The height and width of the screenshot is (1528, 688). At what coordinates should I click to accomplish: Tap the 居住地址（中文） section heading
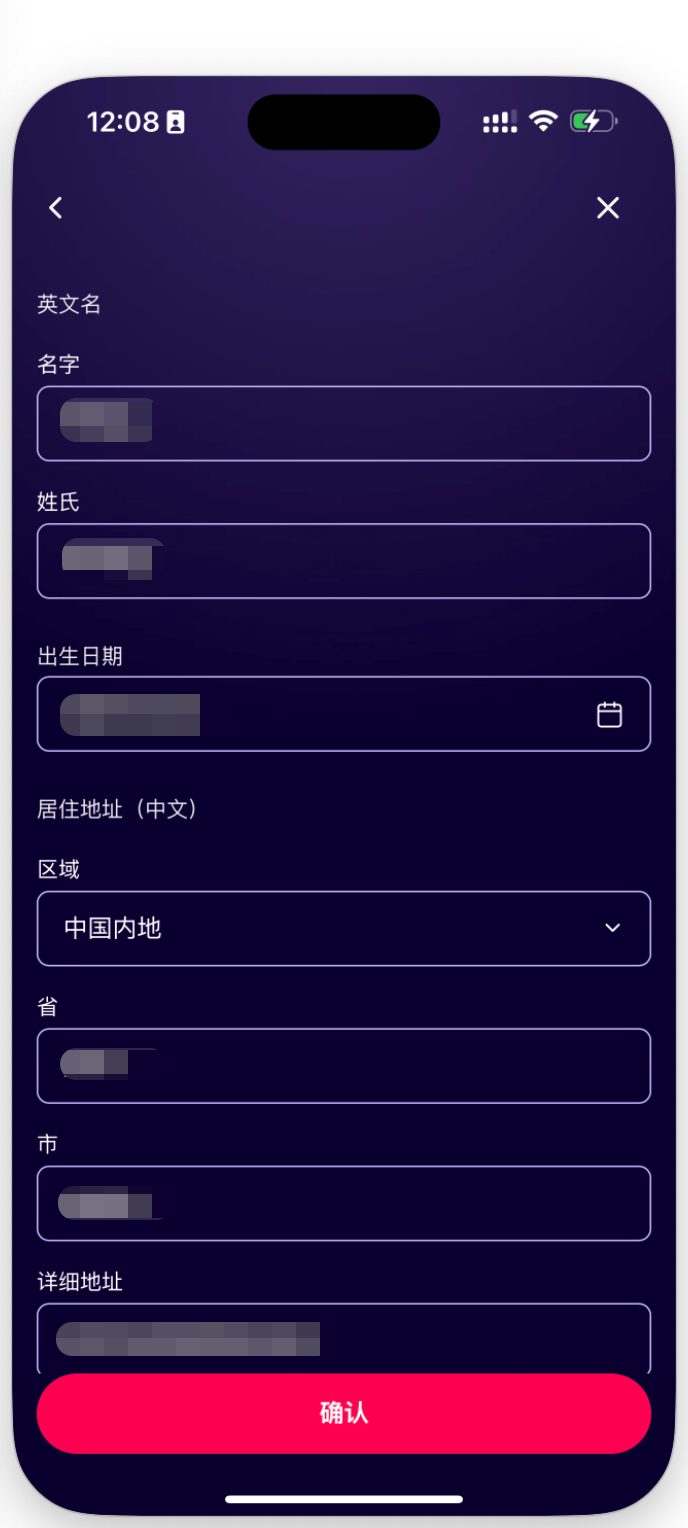pyautogui.click(x=117, y=809)
